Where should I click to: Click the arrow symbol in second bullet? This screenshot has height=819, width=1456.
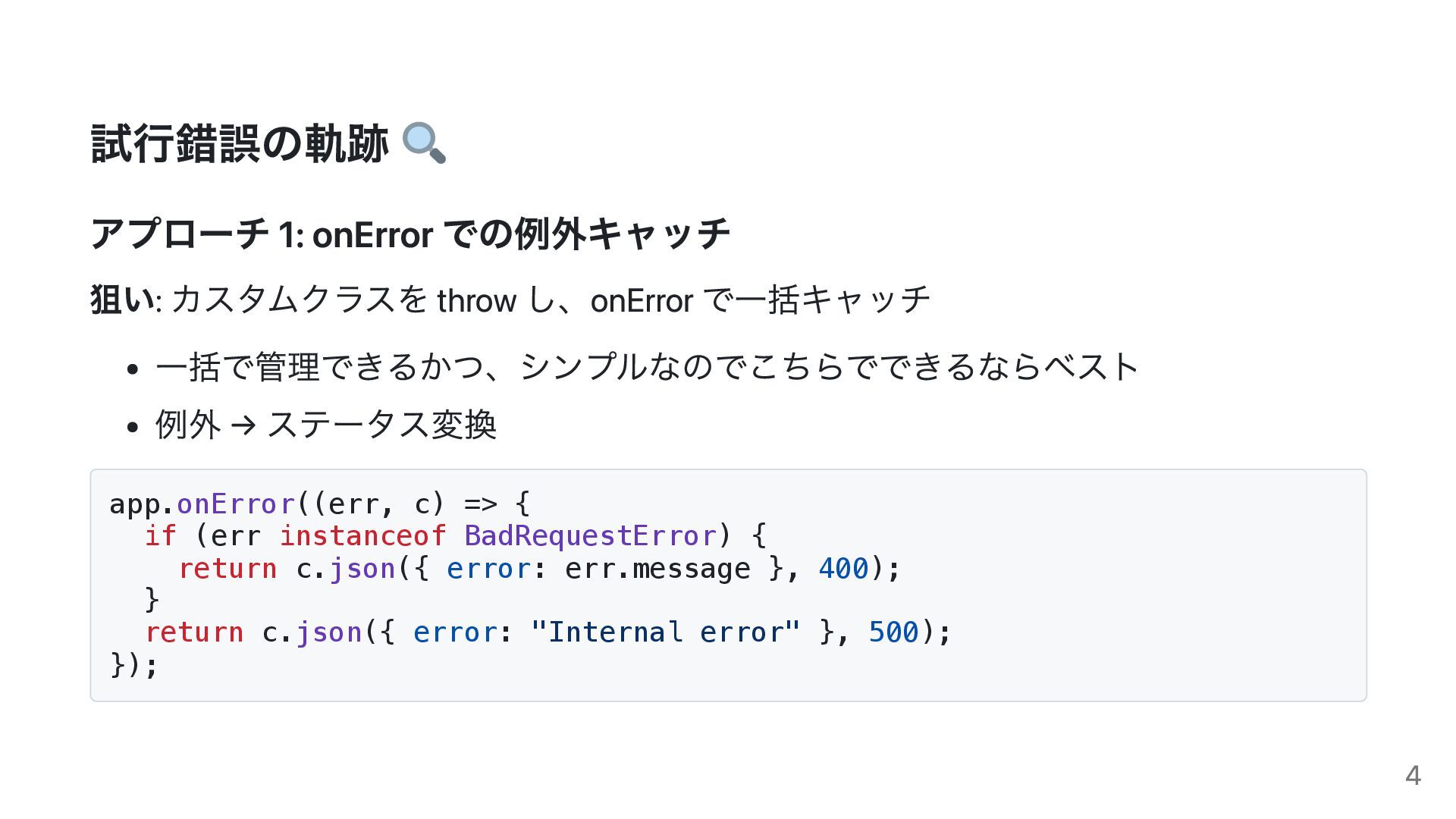(x=243, y=425)
